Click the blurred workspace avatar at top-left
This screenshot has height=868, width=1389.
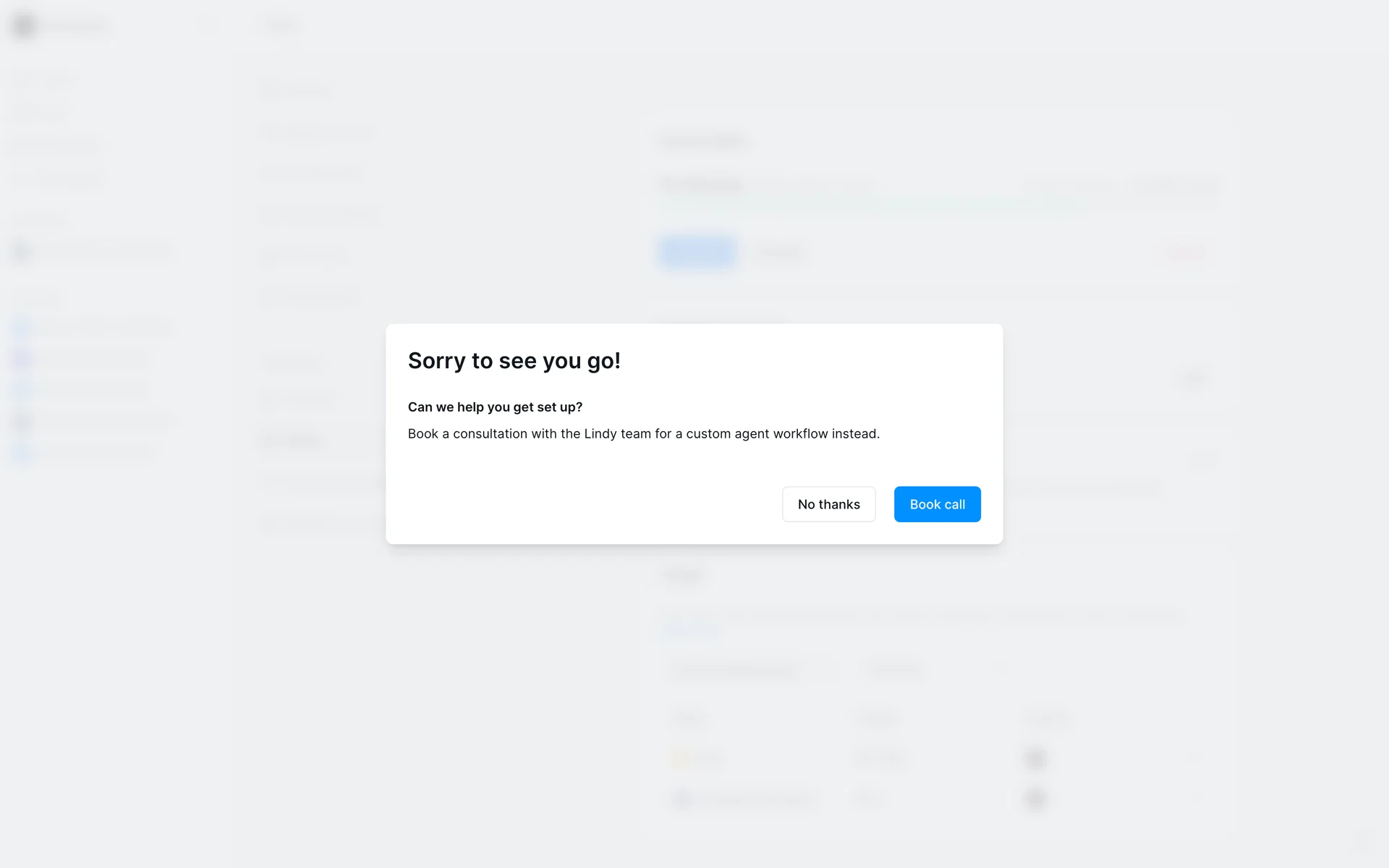click(x=24, y=26)
